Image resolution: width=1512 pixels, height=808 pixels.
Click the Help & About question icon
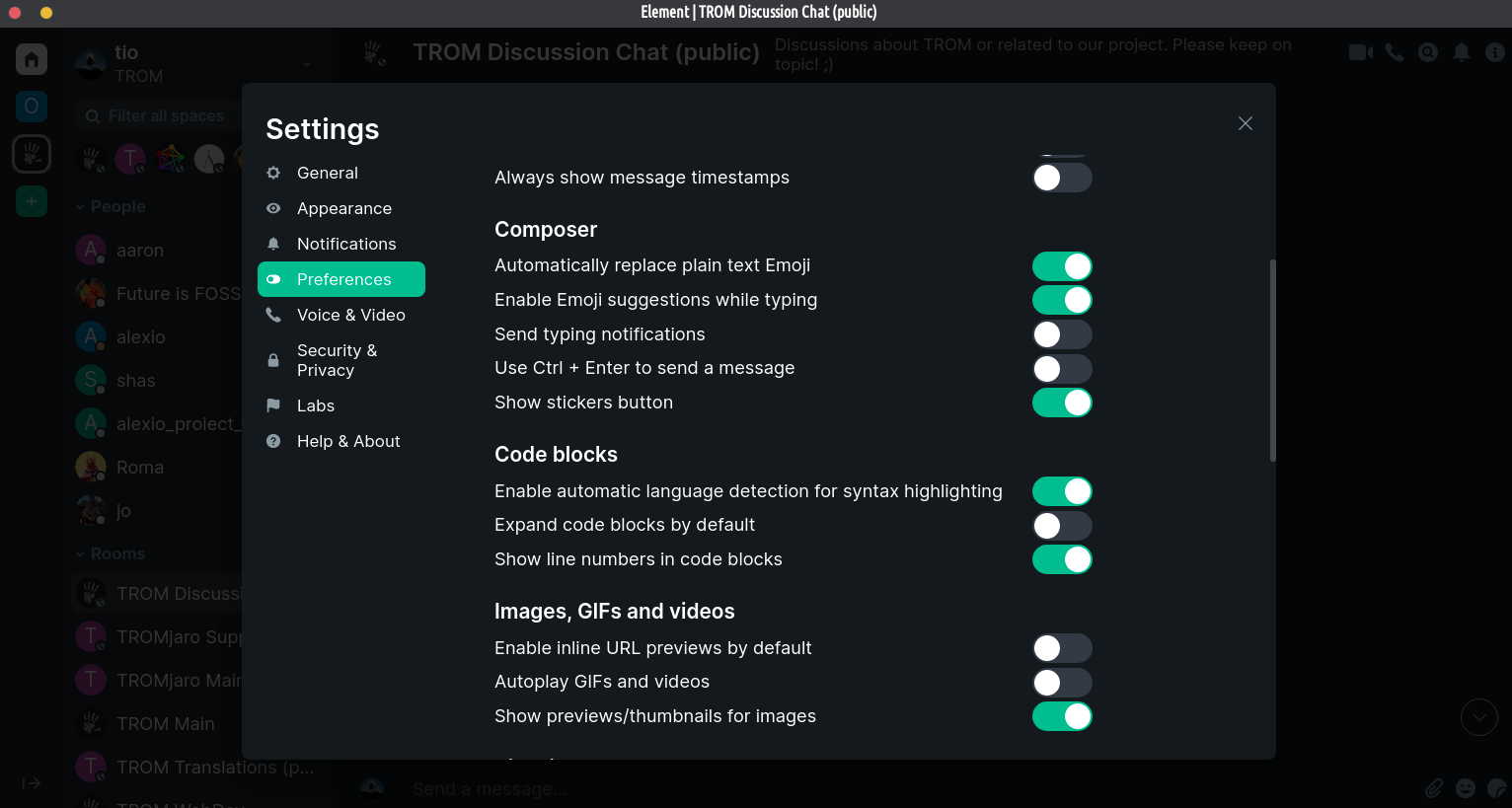coord(273,441)
